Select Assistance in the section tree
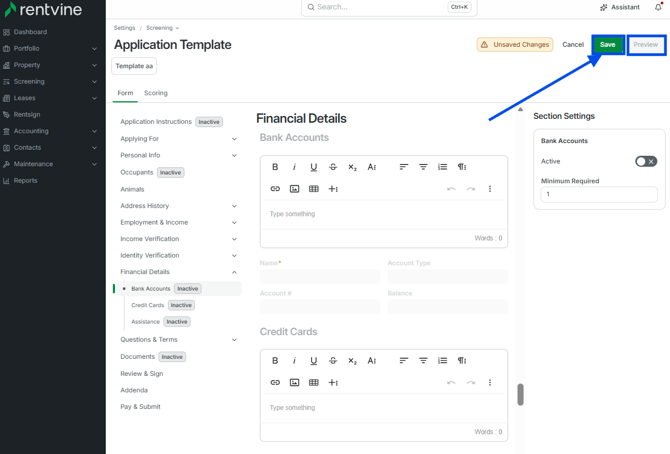 coord(145,321)
